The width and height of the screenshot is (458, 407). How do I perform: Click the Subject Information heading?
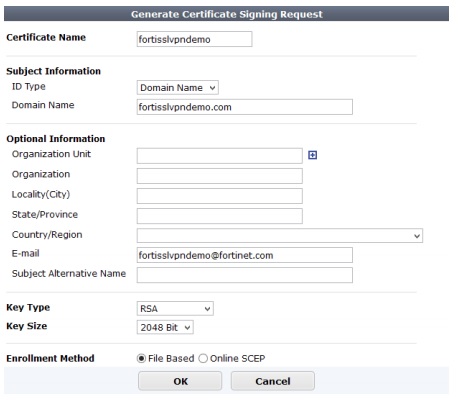(53, 71)
